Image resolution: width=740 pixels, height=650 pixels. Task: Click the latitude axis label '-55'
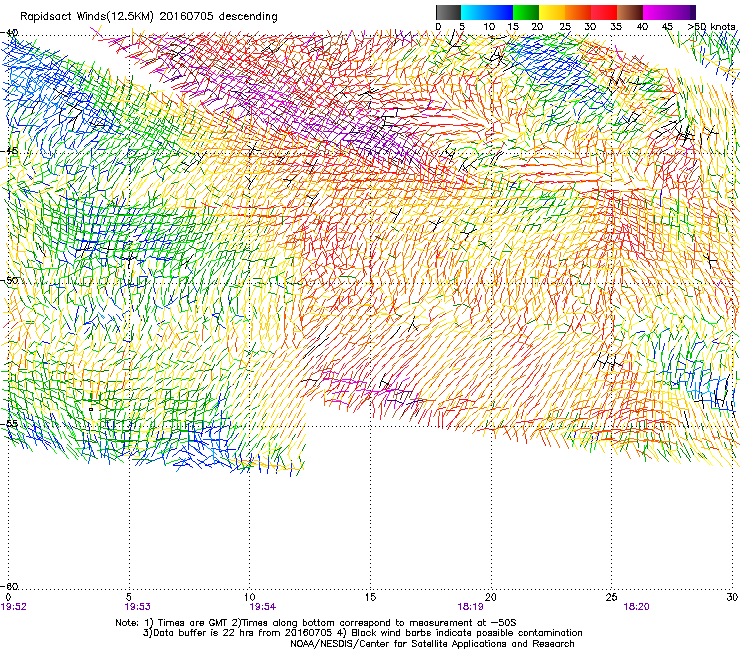[9, 423]
